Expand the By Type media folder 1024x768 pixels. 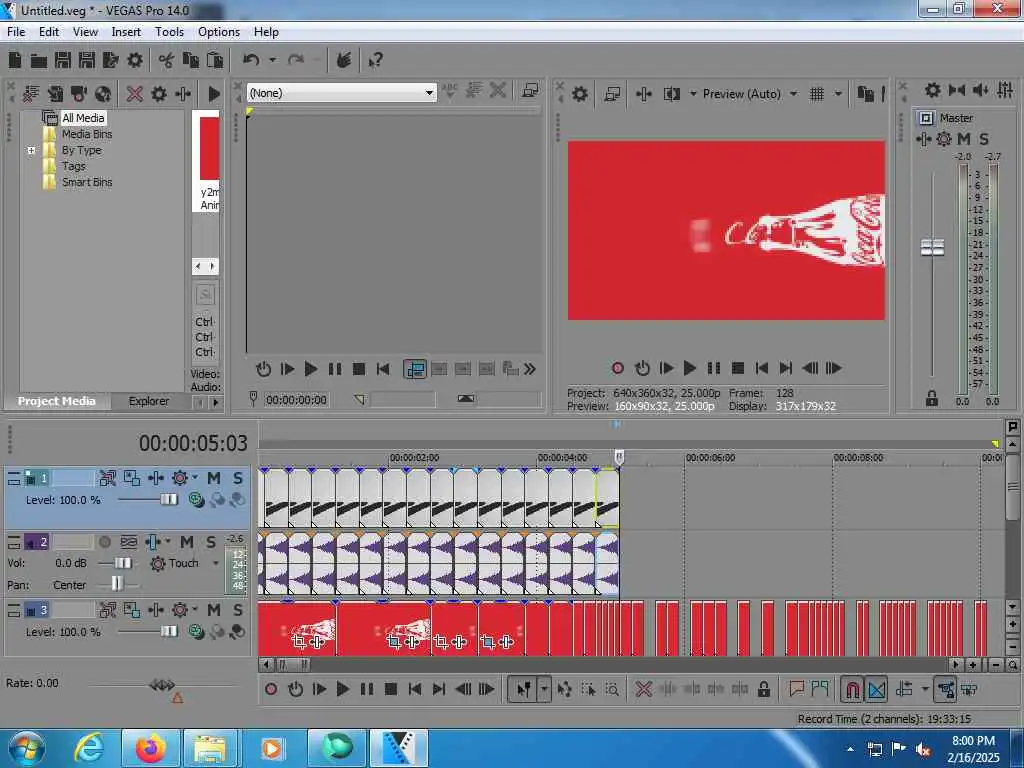(31, 150)
